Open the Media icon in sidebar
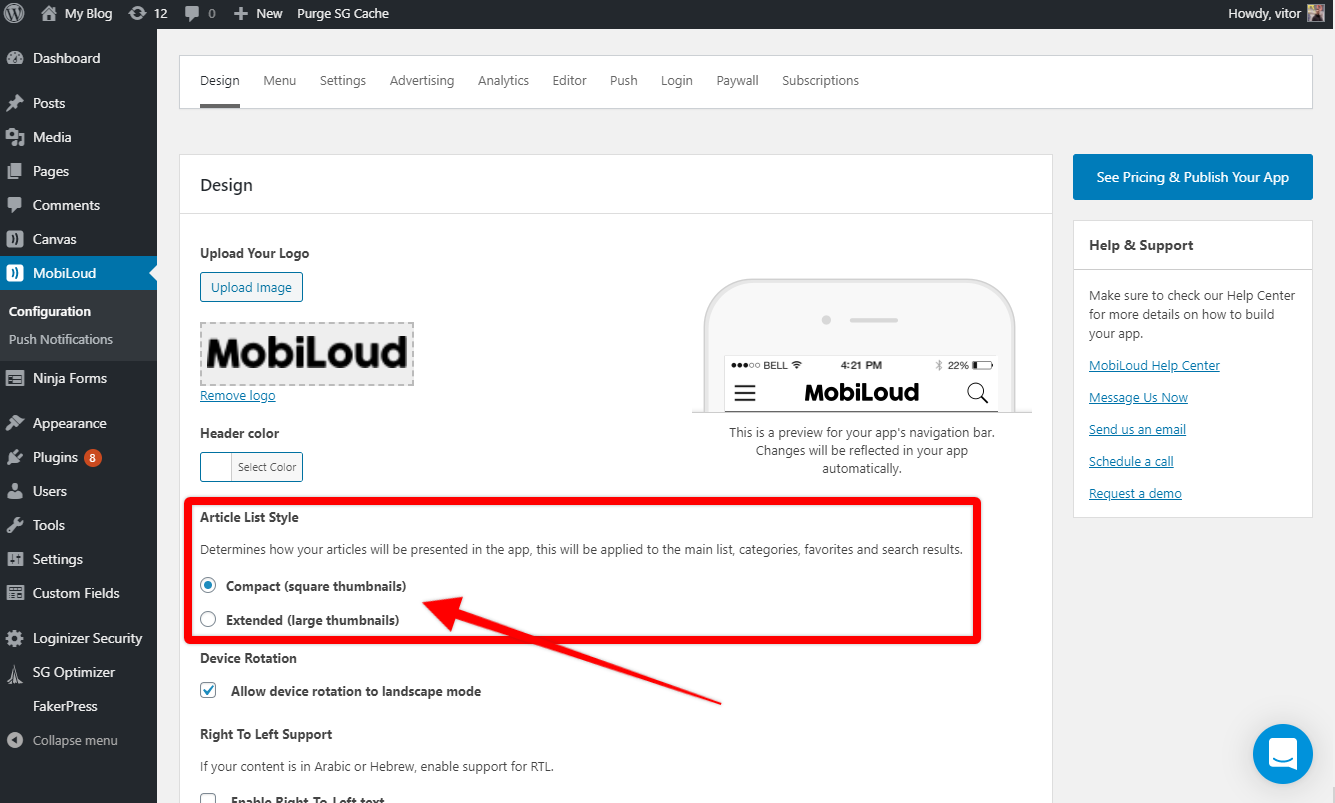 coord(15,137)
